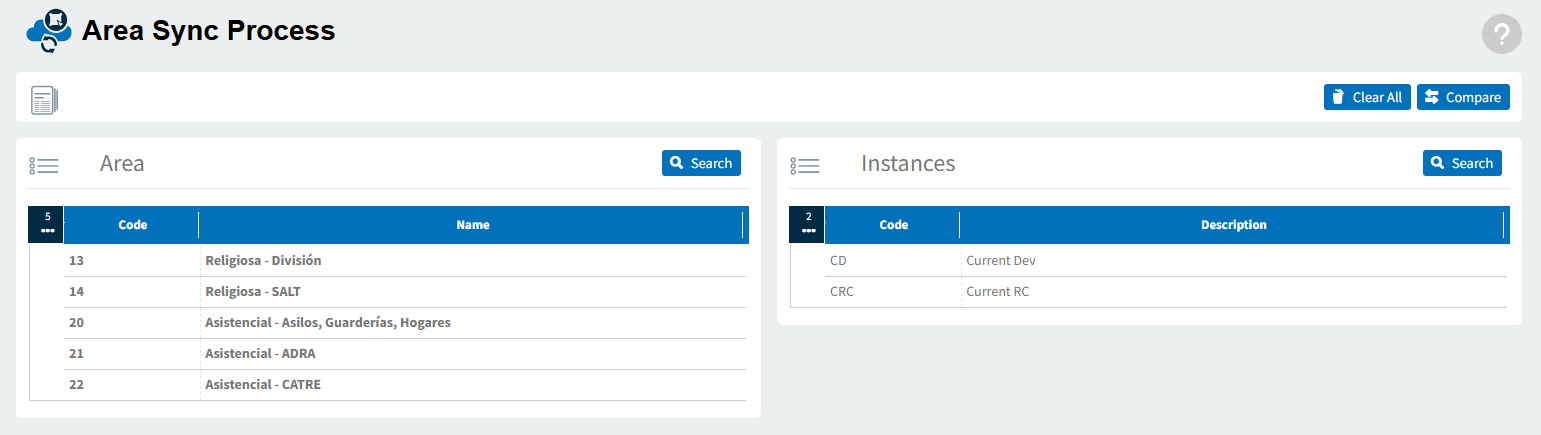1541x435 pixels.
Task: Open the help question mark icon
Action: [1501, 34]
